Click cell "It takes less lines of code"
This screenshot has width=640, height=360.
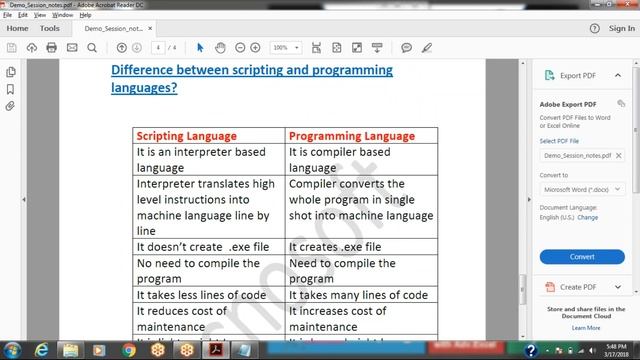point(209,295)
